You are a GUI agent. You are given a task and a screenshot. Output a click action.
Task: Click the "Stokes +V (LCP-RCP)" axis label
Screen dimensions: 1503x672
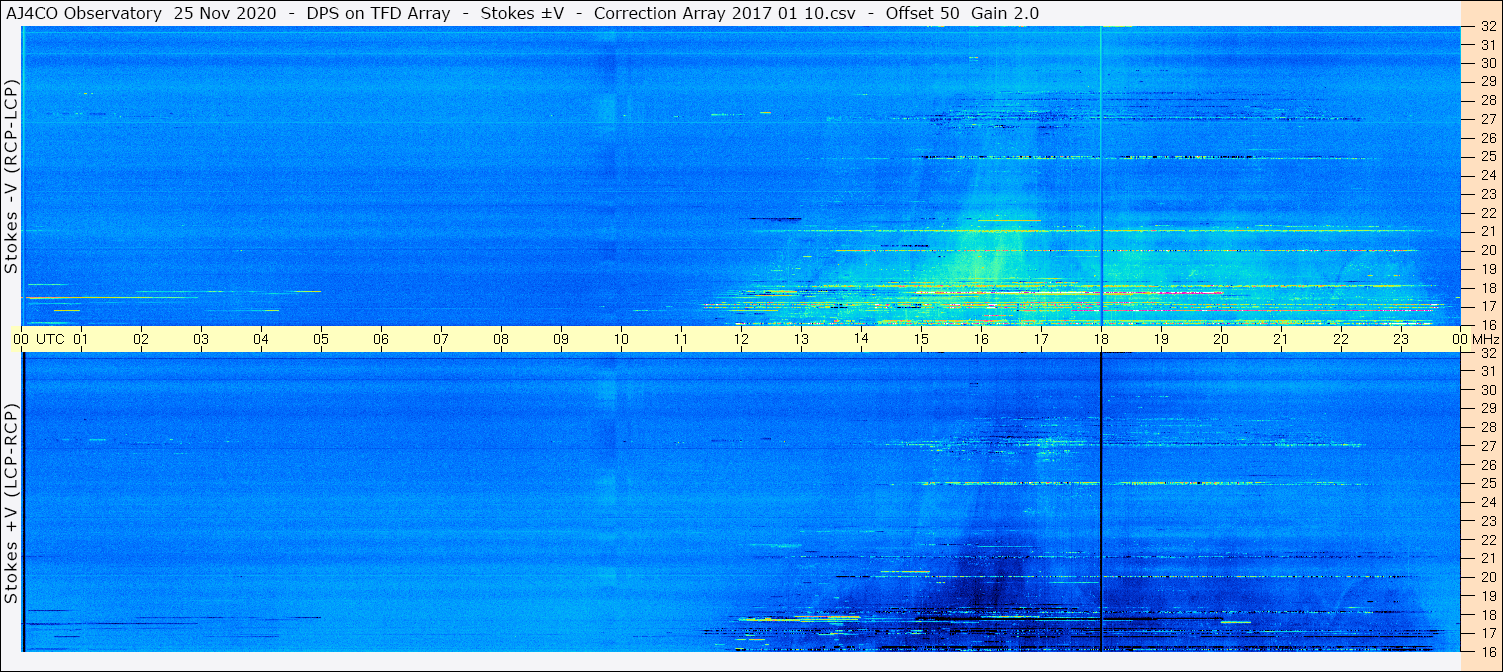click(12, 505)
